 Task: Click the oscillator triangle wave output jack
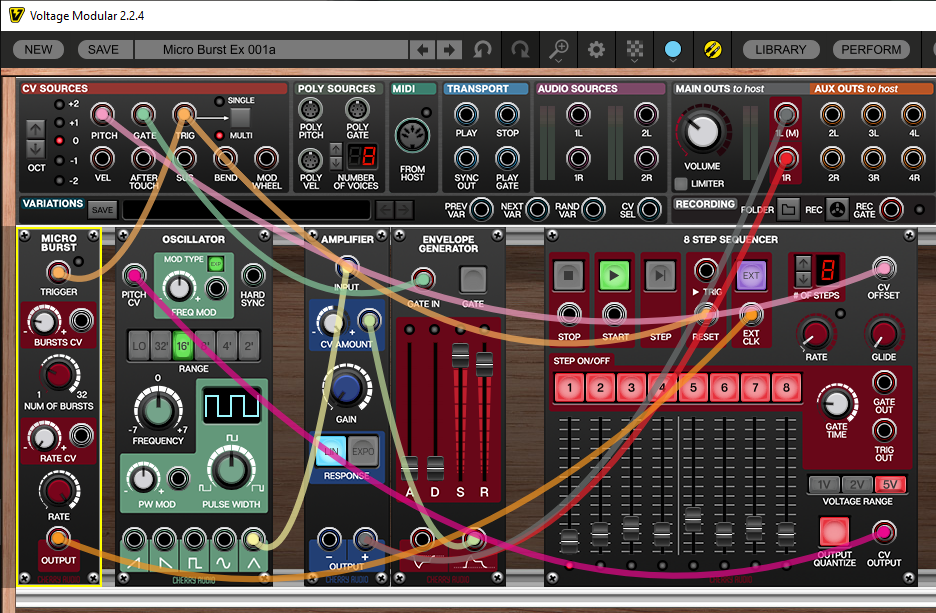[x=253, y=540]
